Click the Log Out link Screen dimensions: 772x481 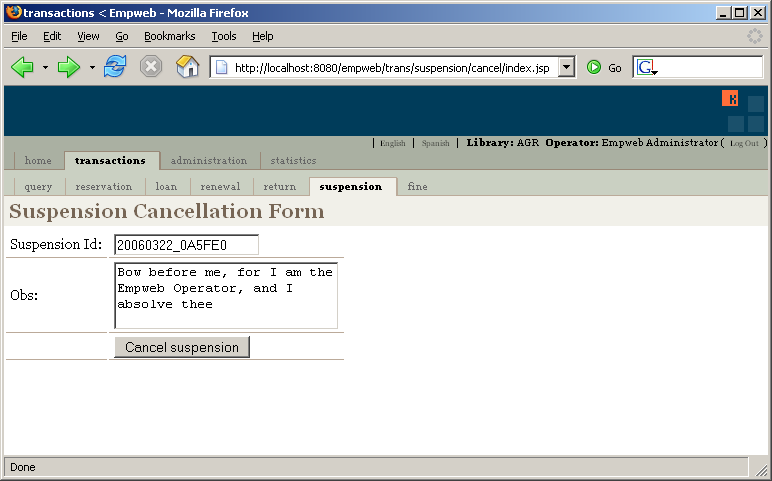point(744,143)
